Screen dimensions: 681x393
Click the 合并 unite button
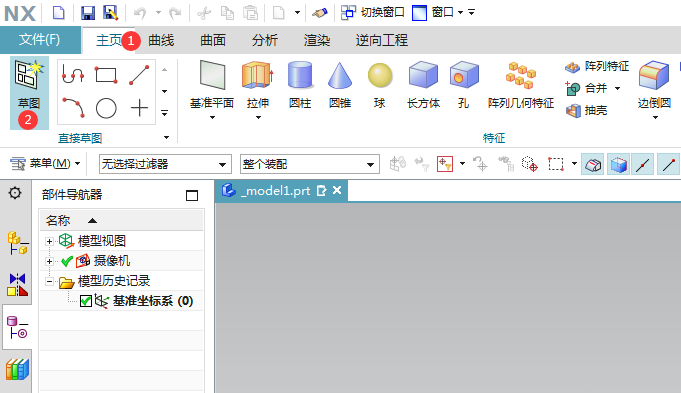pyautogui.click(x=586, y=88)
